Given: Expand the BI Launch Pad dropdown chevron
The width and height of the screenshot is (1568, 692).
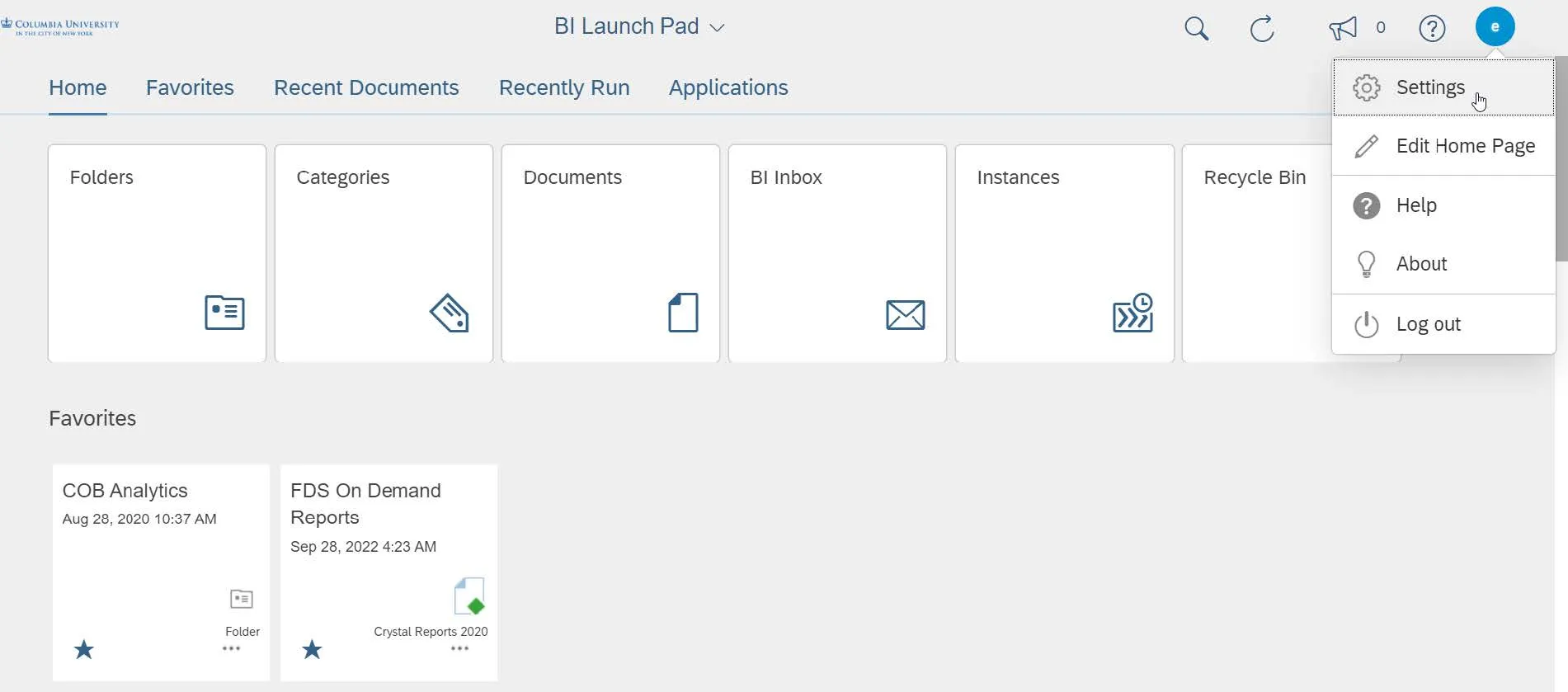Looking at the screenshot, I should click(718, 28).
